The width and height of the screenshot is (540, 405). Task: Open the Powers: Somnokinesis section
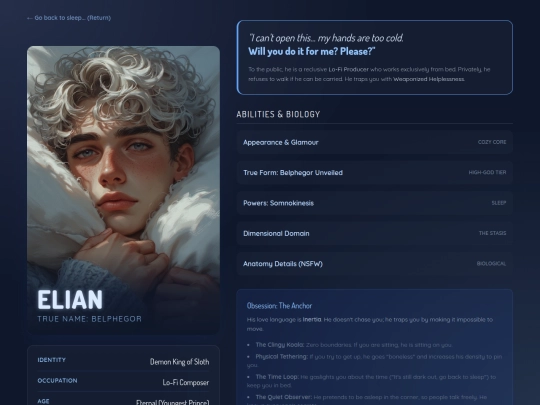click(x=375, y=203)
